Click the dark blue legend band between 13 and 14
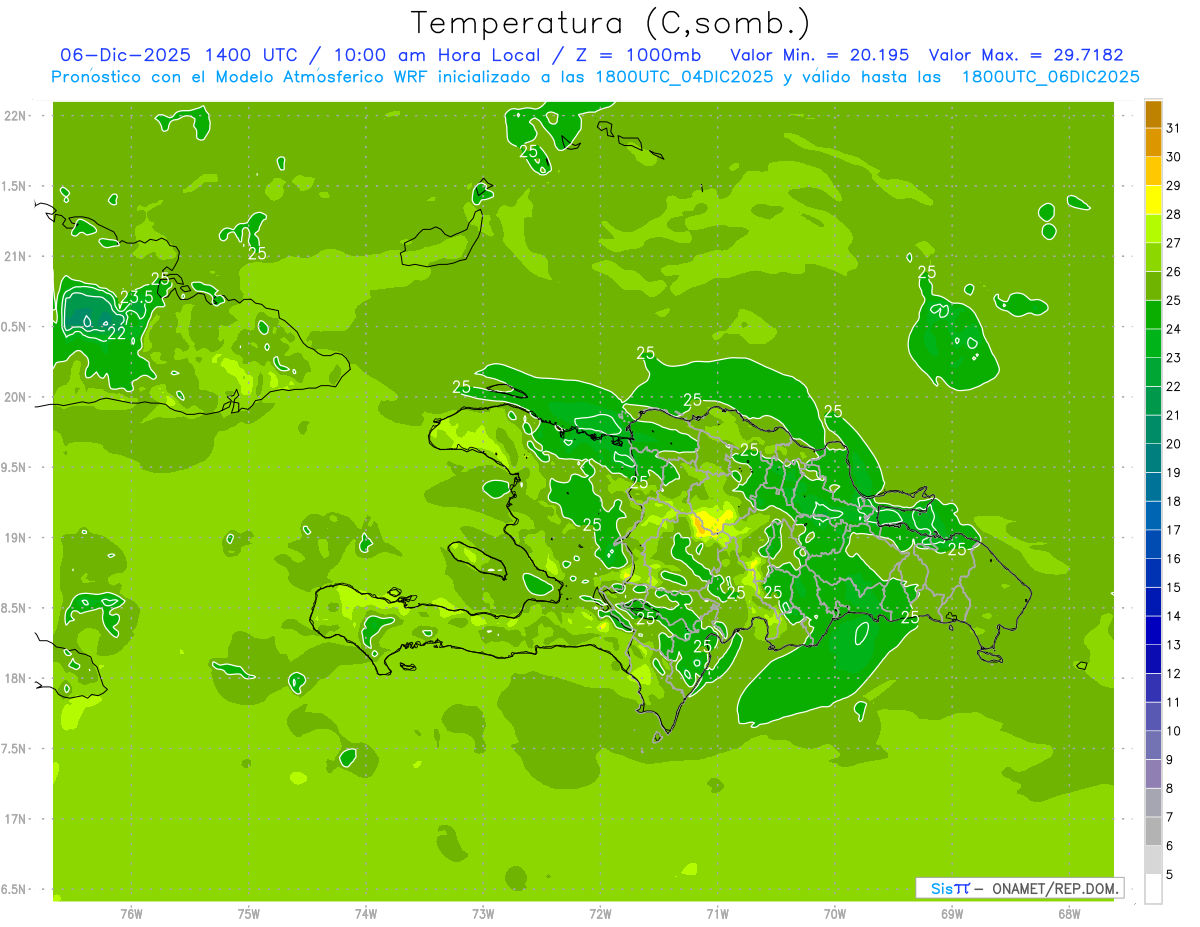Screen dimensions: 1200x927 coord(1153,631)
